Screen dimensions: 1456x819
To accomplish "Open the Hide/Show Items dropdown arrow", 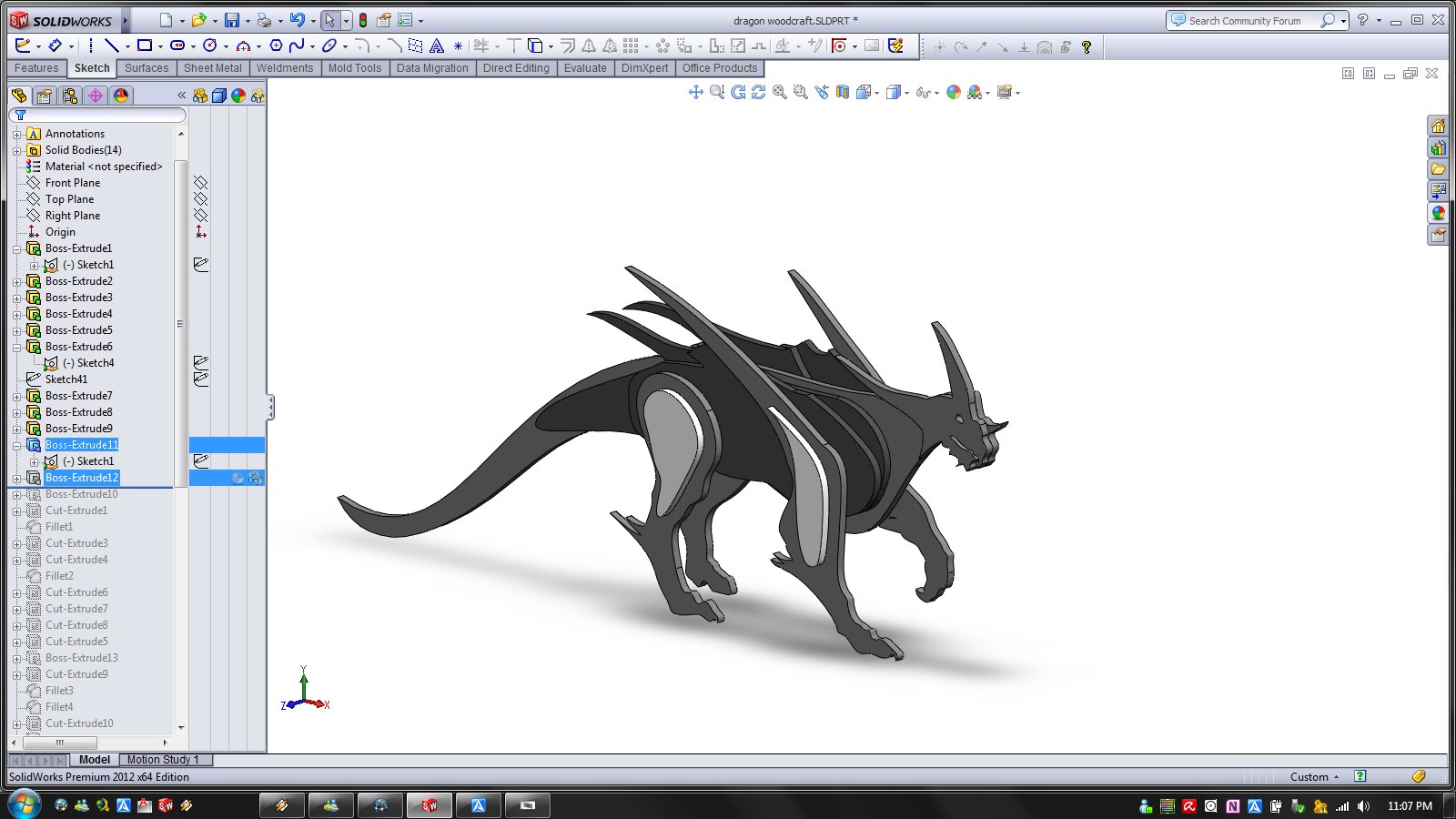I will (x=936, y=93).
